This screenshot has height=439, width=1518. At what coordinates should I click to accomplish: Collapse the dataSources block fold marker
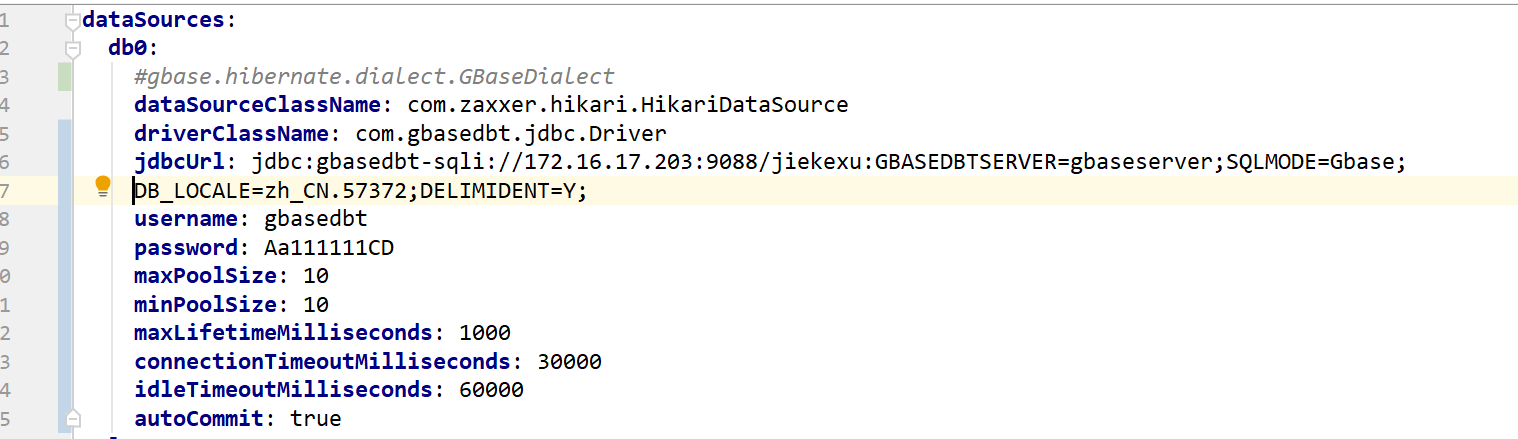[x=71, y=19]
